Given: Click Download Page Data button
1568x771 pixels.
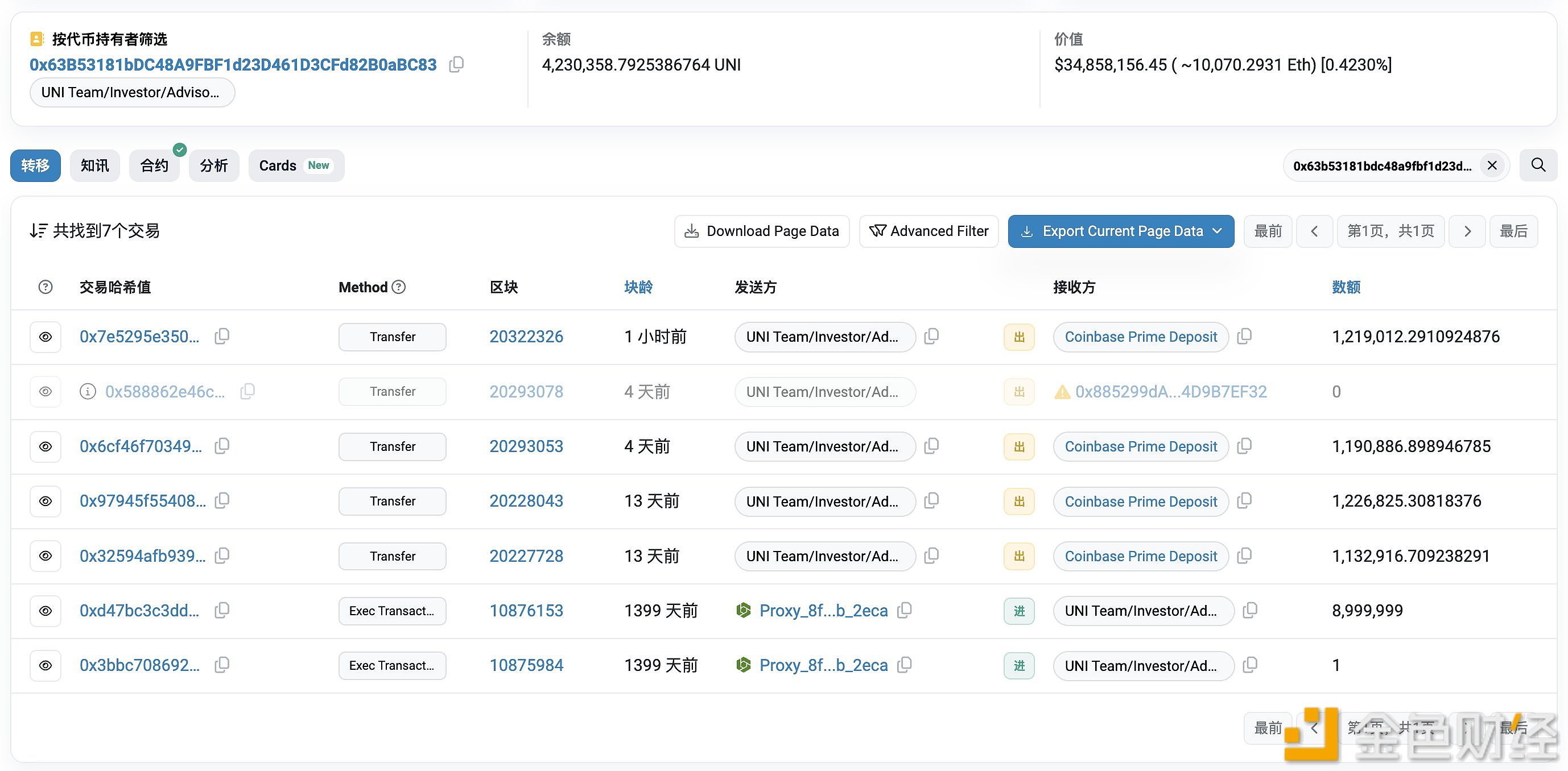Looking at the screenshot, I should [761, 231].
